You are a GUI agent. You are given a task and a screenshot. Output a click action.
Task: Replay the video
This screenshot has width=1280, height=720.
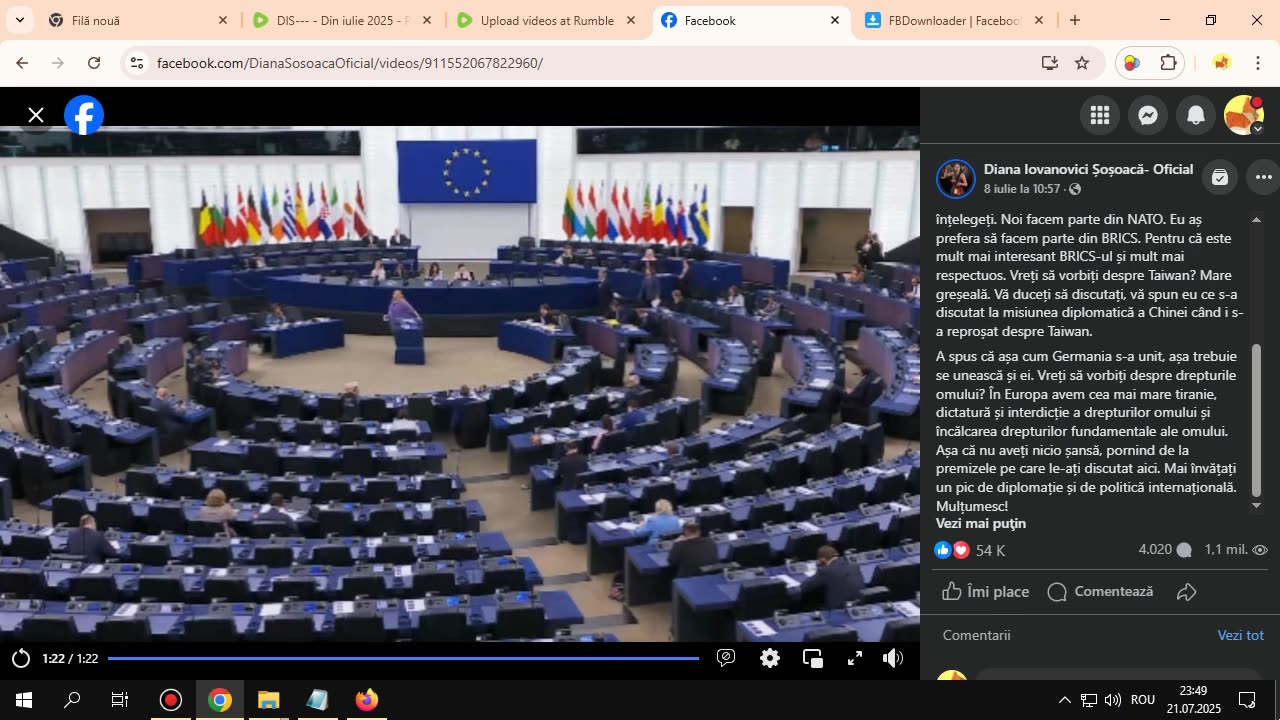20,658
